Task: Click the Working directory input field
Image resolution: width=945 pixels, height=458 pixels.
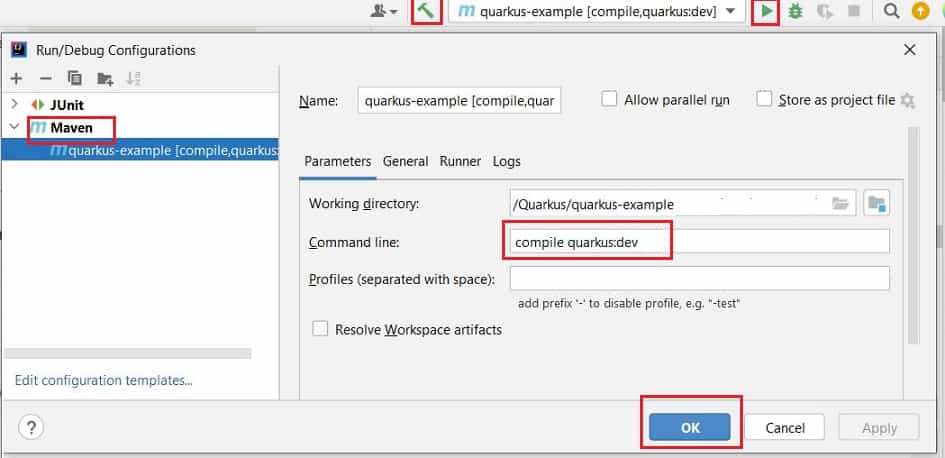Action: 682,204
